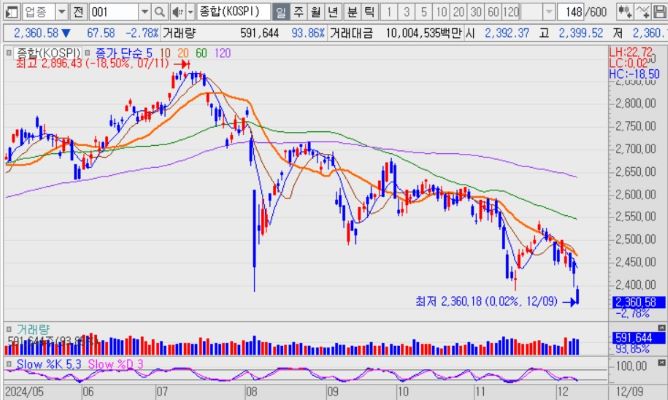Click the 93.86% volume ratio in the info bar

pos(308,33)
